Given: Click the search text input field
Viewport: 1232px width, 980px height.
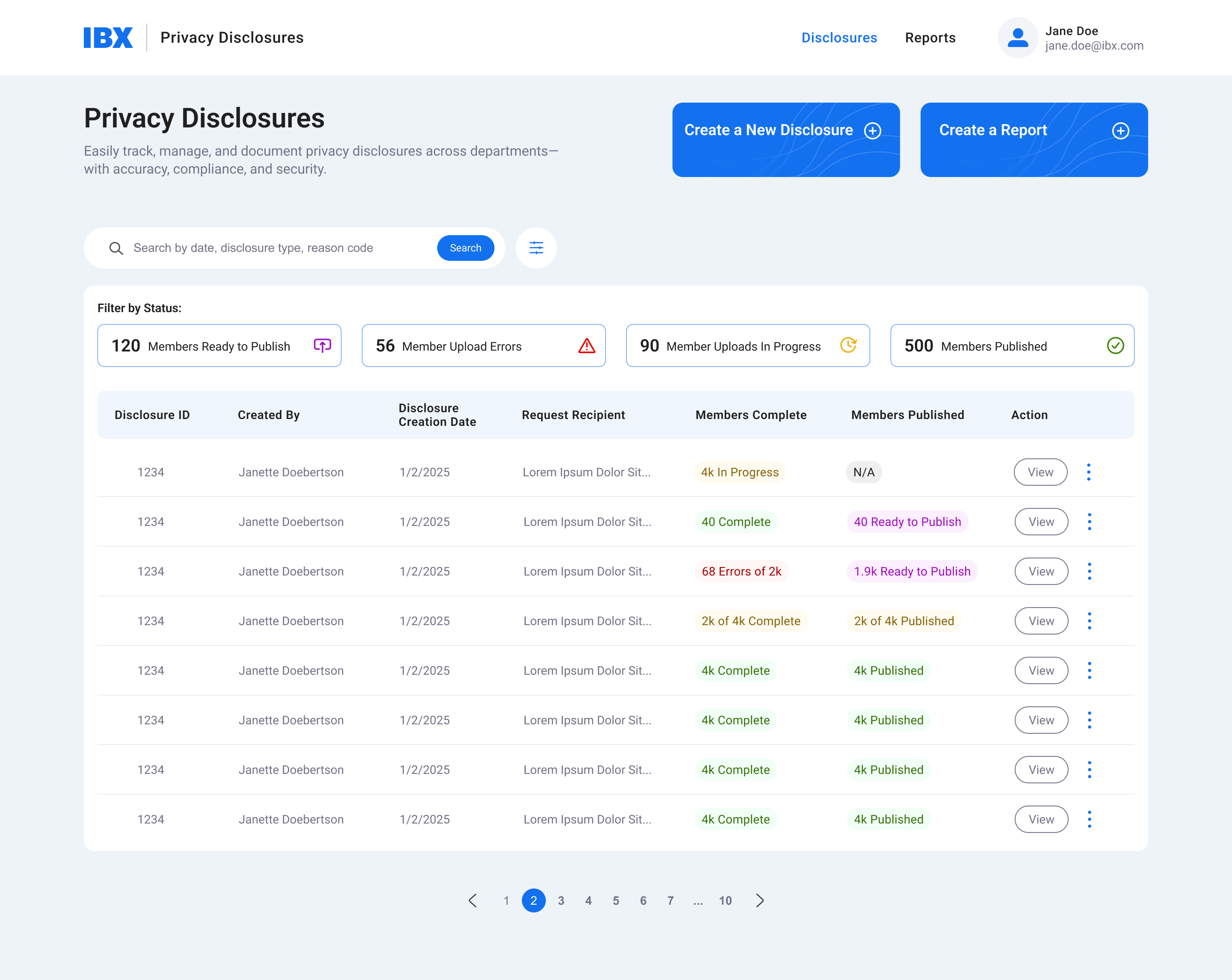Looking at the screenshot, I should click(280, 248).
